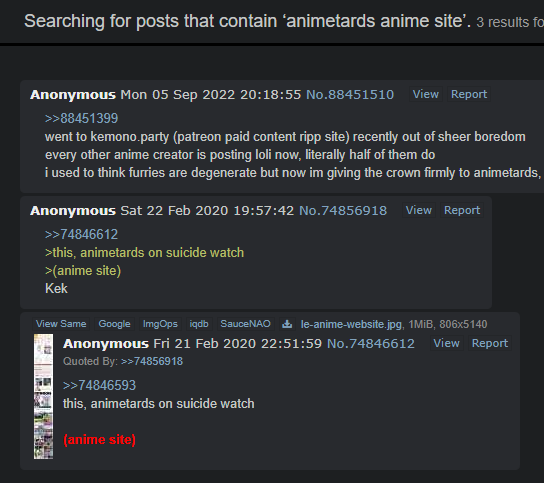Open the le-anime-website.jpg filename link
The height and width of the screenshot is (483, 544).
351,324
